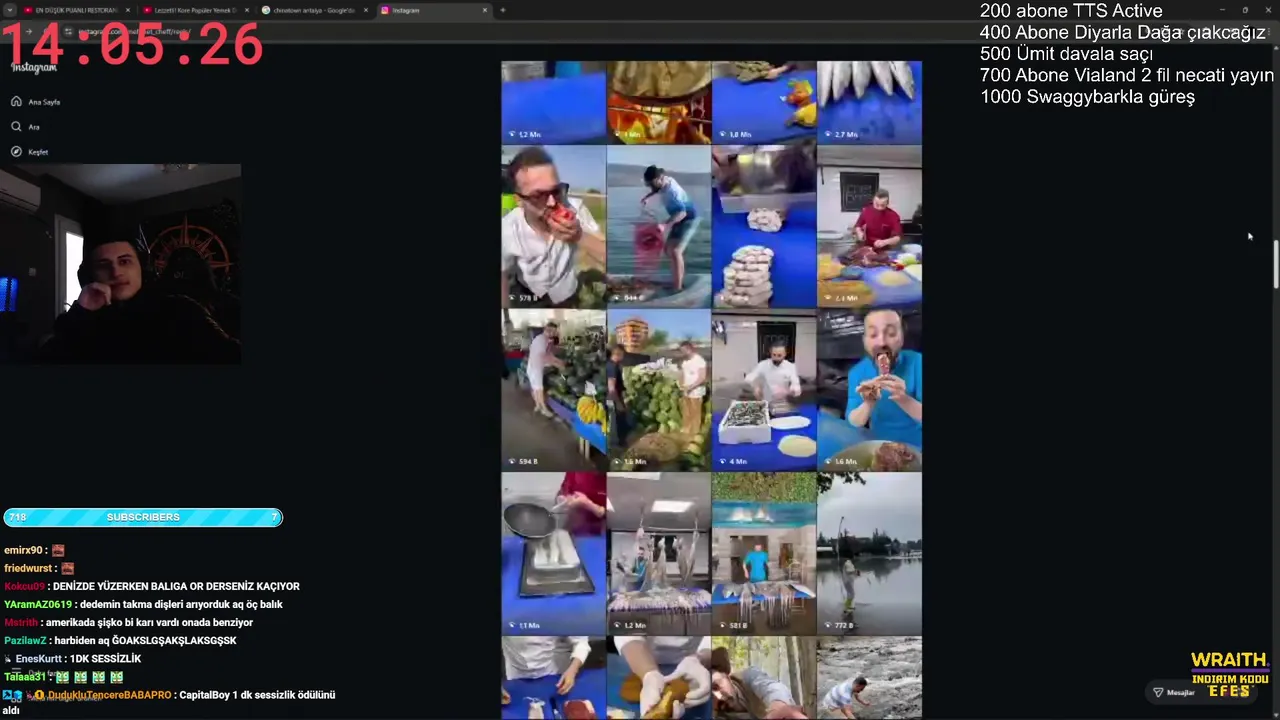This screenshot has width=1280, height=720.
Task: Click chat message from Mstrith
Action: tap(128, 622)
